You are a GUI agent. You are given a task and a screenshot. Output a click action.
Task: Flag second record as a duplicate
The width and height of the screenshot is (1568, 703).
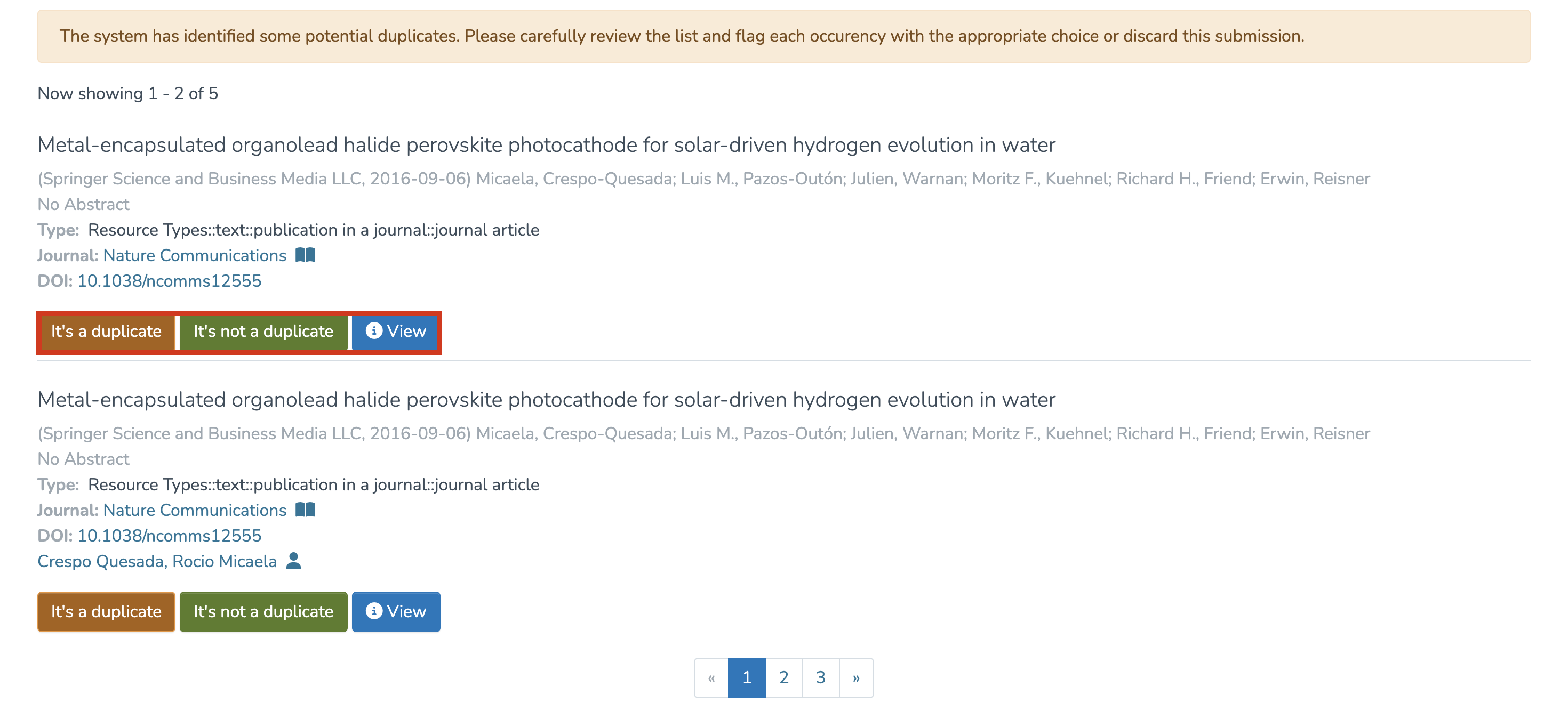click(107, 612)
